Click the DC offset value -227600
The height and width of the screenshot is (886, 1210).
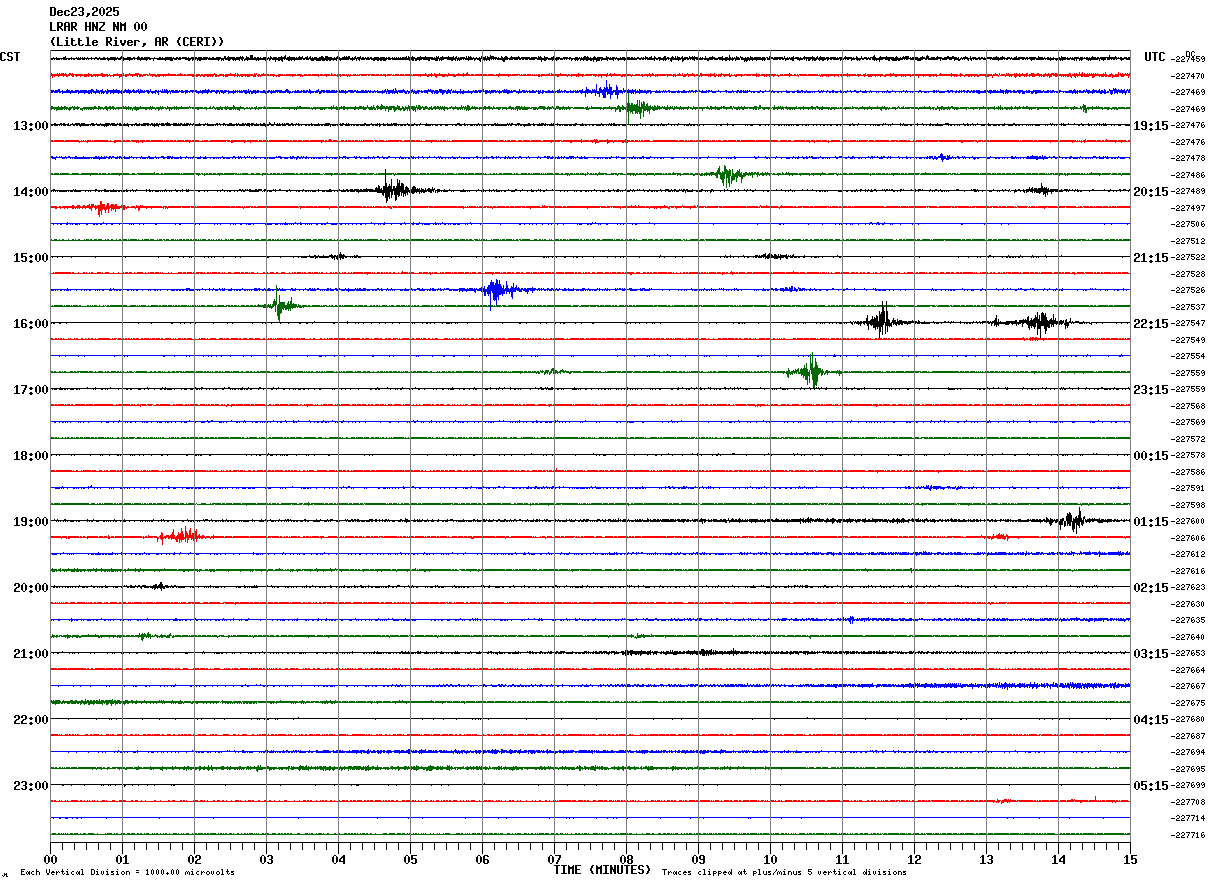coord(1188,522)
